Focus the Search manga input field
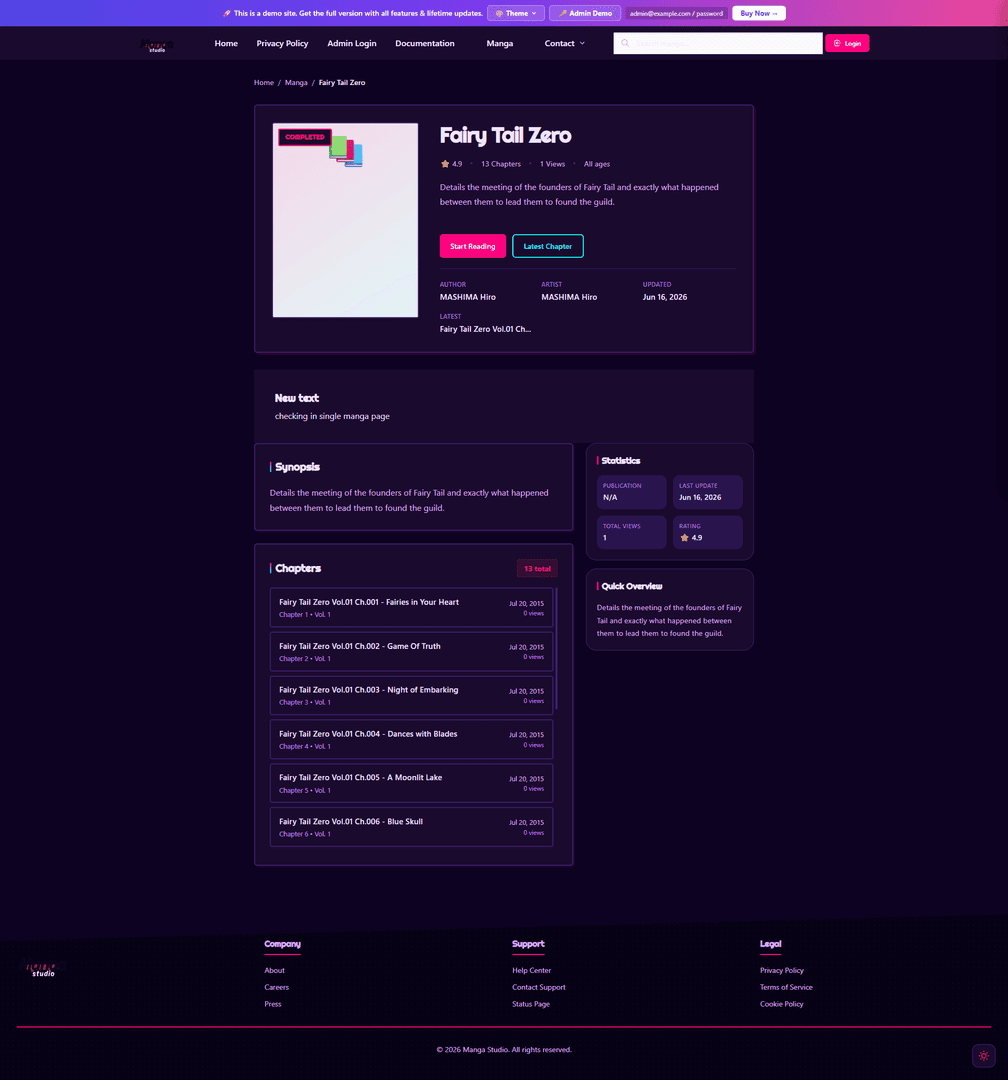The height and width of the screenshot is (1080, 1008). 718,43
